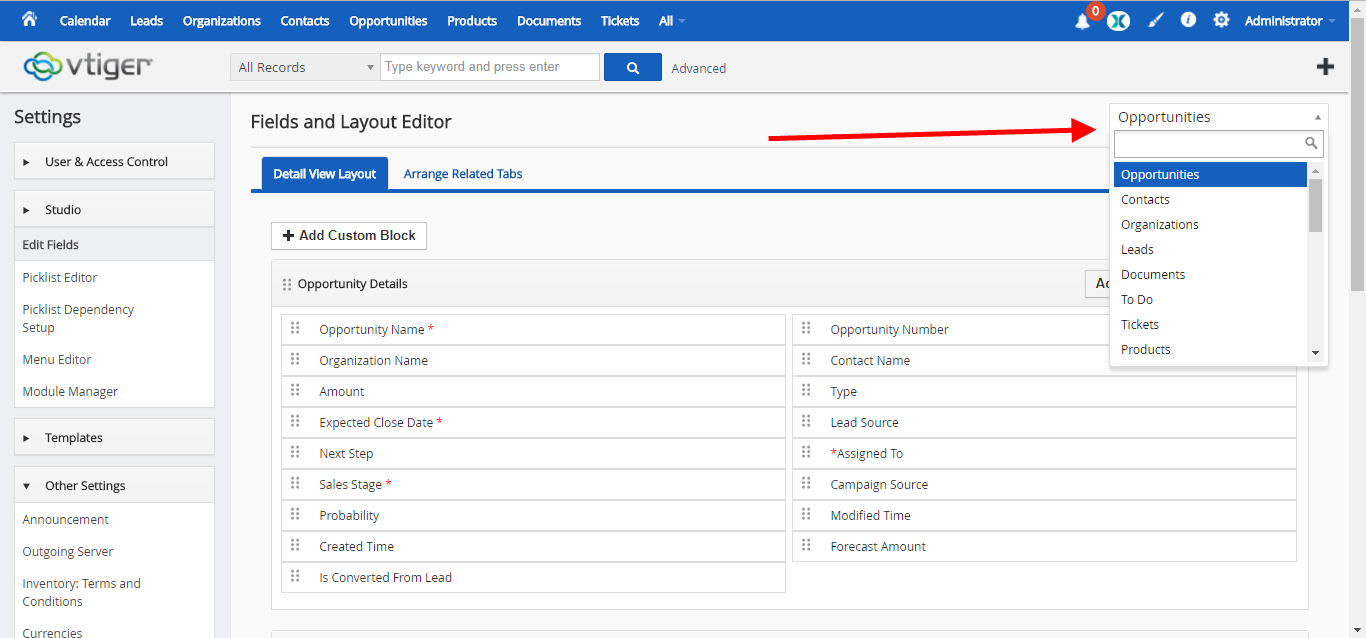Open Module Manager in sidebar
The image size is (1366, 638).
click(x=70, y=391)
